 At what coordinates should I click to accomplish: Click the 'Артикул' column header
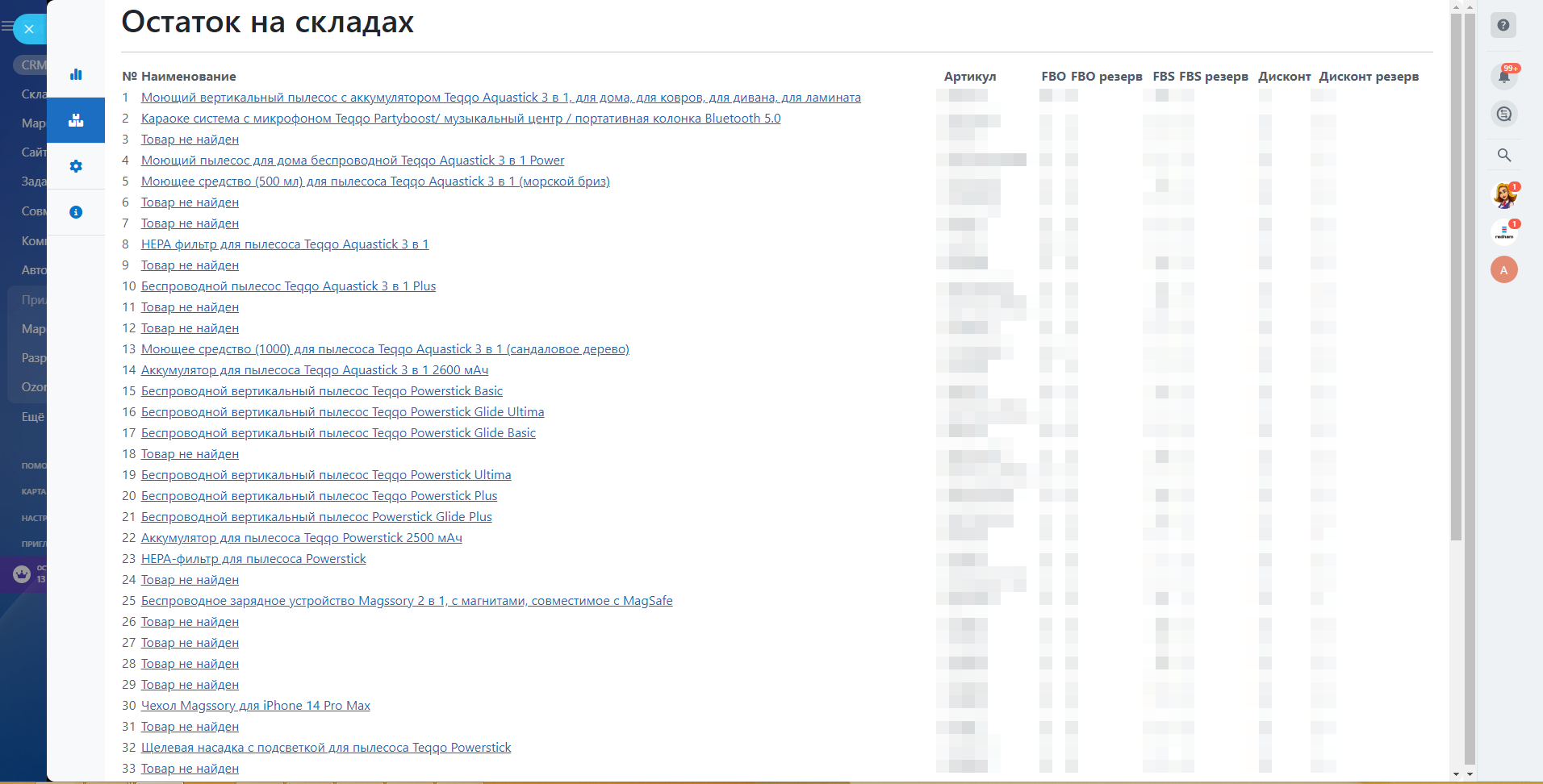pyautogui.click(x=970, y=77)
